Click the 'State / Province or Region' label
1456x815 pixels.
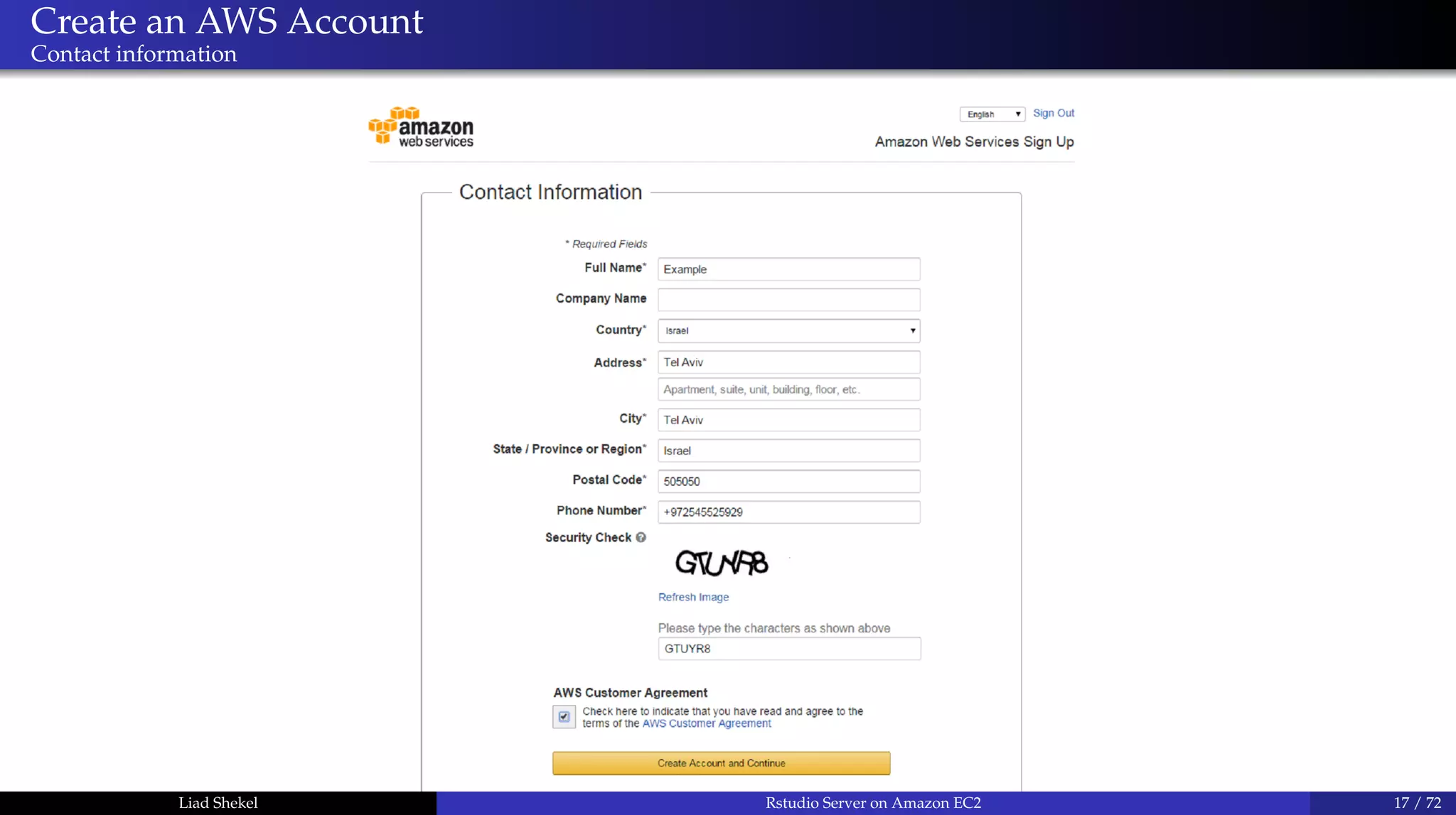pos(569,450)
